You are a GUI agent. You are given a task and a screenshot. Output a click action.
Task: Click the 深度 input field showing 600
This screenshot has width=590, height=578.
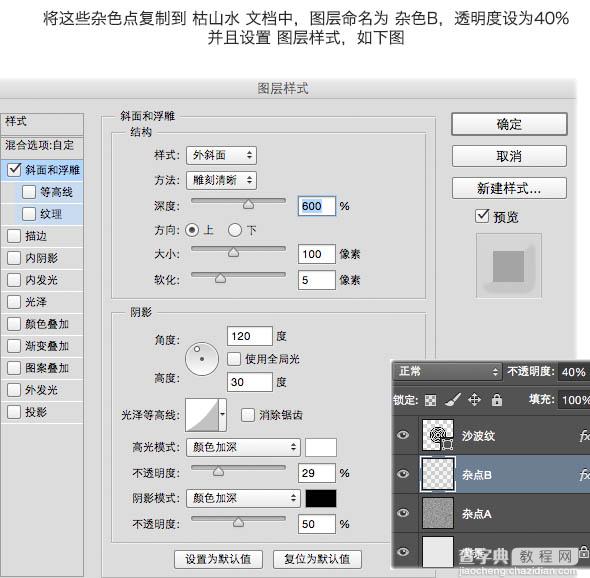click(316, 206)
